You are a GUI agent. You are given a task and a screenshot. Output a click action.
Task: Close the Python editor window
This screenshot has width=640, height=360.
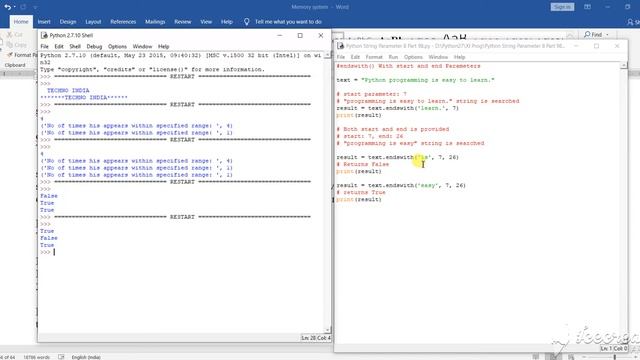pos(617,46)
